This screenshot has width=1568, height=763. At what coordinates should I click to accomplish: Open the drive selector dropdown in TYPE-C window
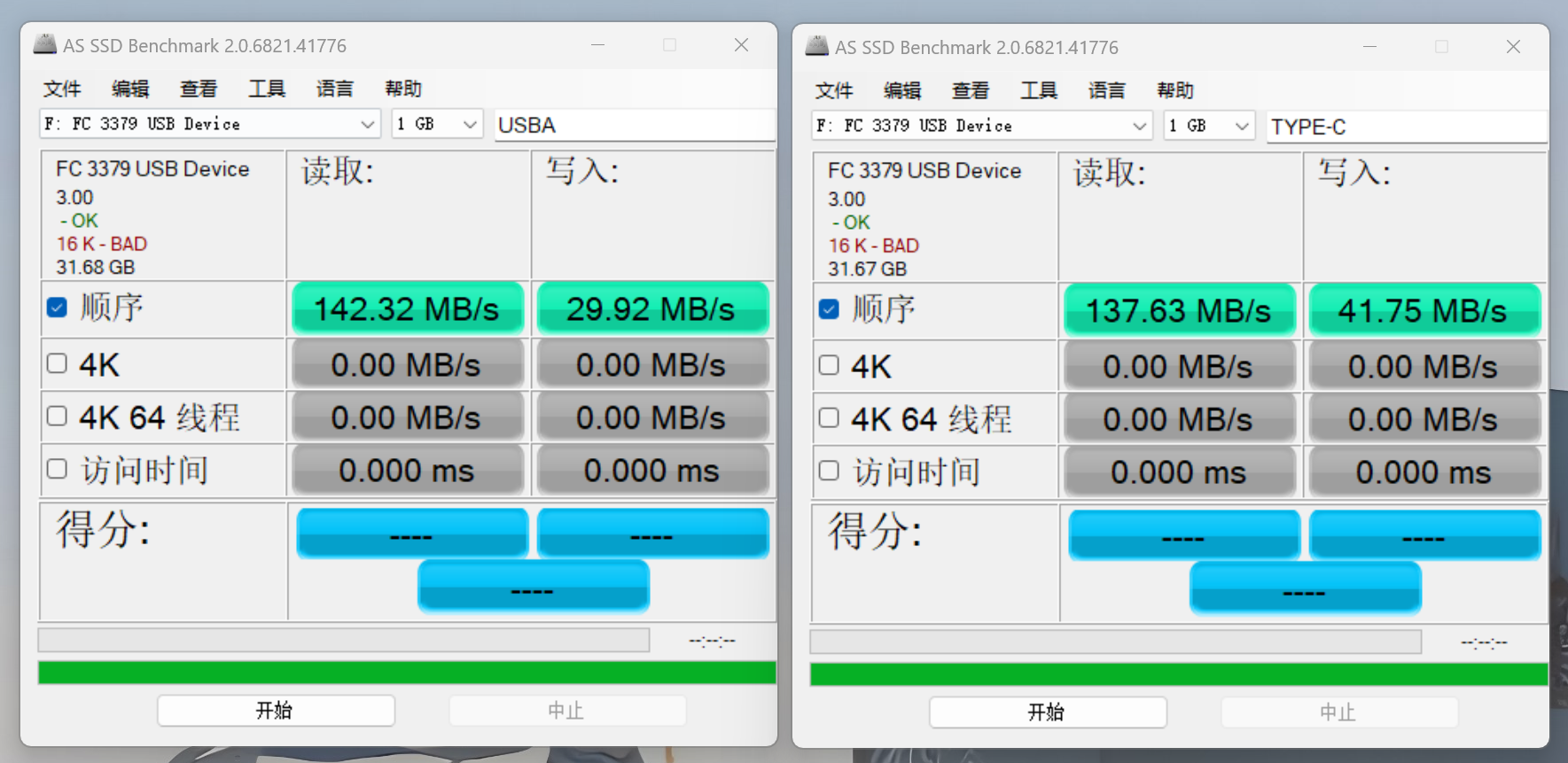(982, 126)
